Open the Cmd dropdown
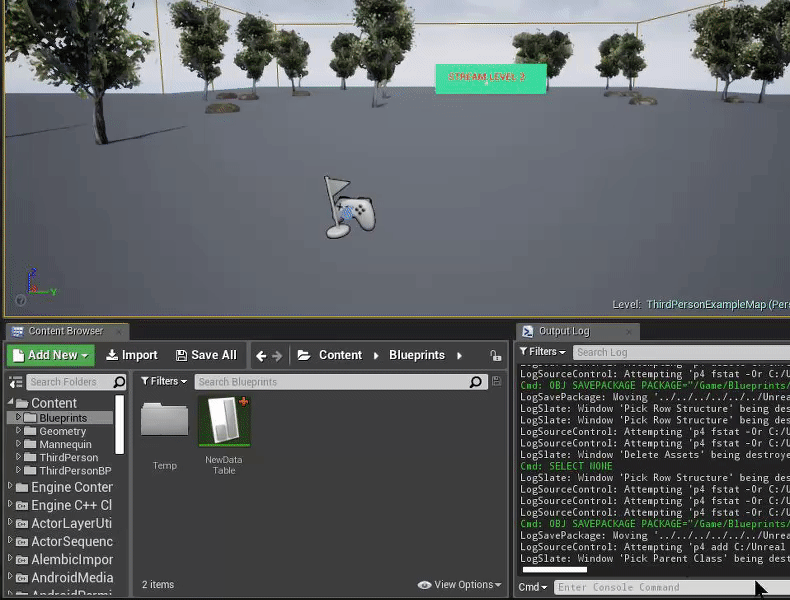This screenshot has height=600, width=790. click(x=533, y=587)
